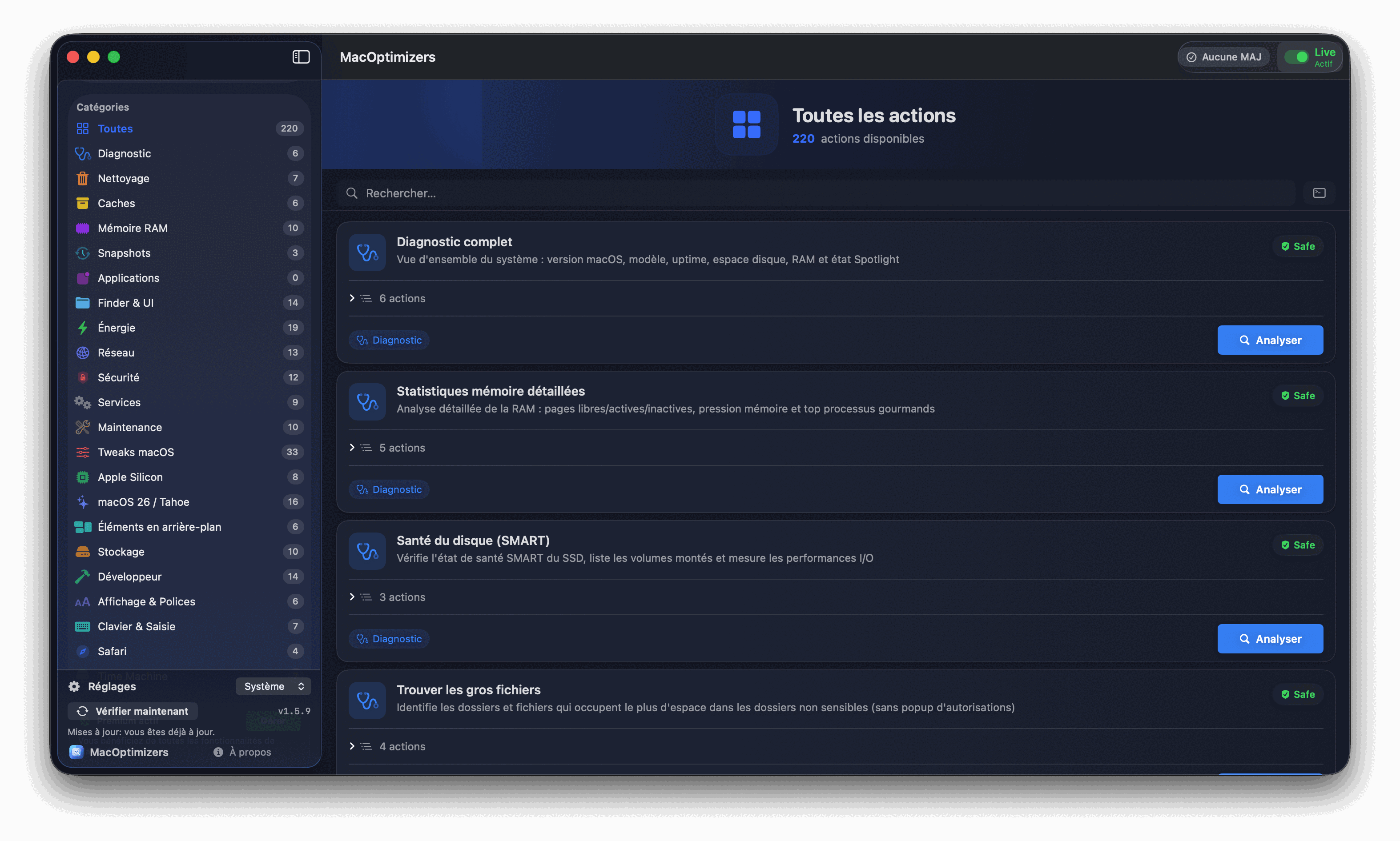Open the Sécurité lock category

(118, 377)
